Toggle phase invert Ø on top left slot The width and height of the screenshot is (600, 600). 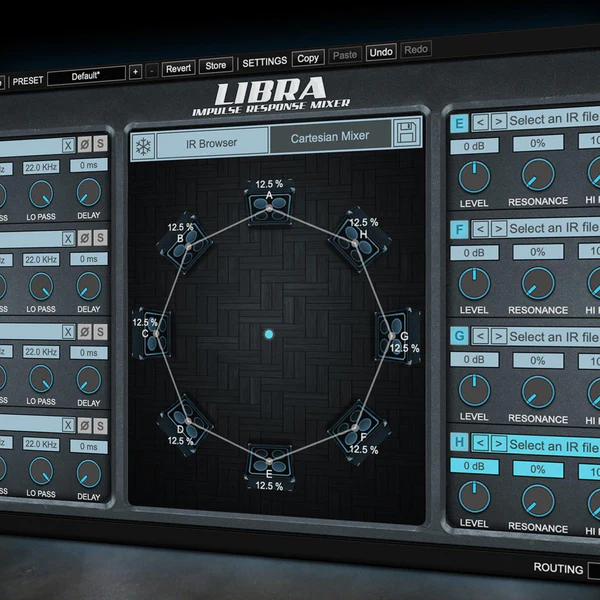[x=85, y=145]
